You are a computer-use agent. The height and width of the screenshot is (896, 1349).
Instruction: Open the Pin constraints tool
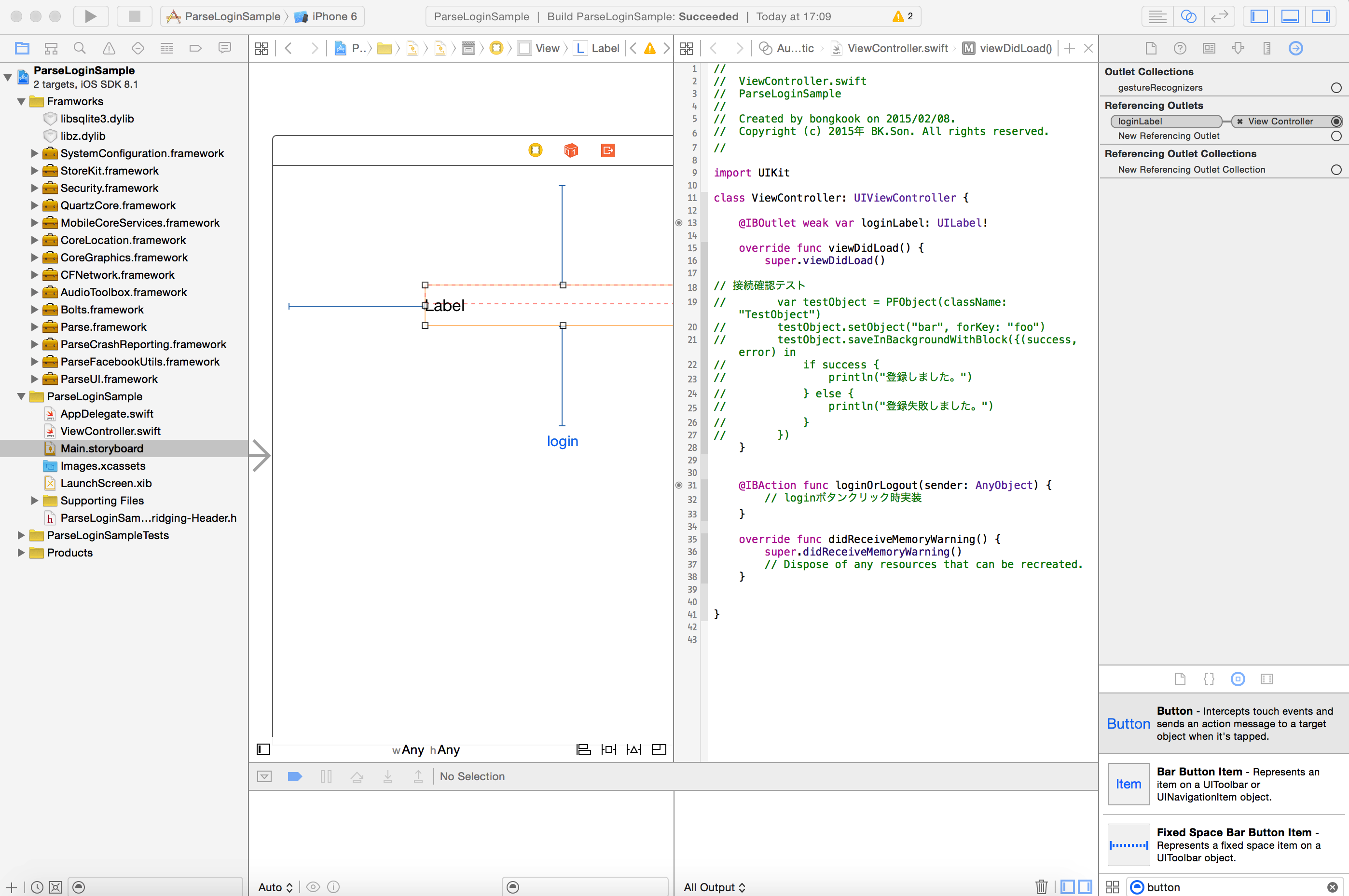click(x=608, y=749)
